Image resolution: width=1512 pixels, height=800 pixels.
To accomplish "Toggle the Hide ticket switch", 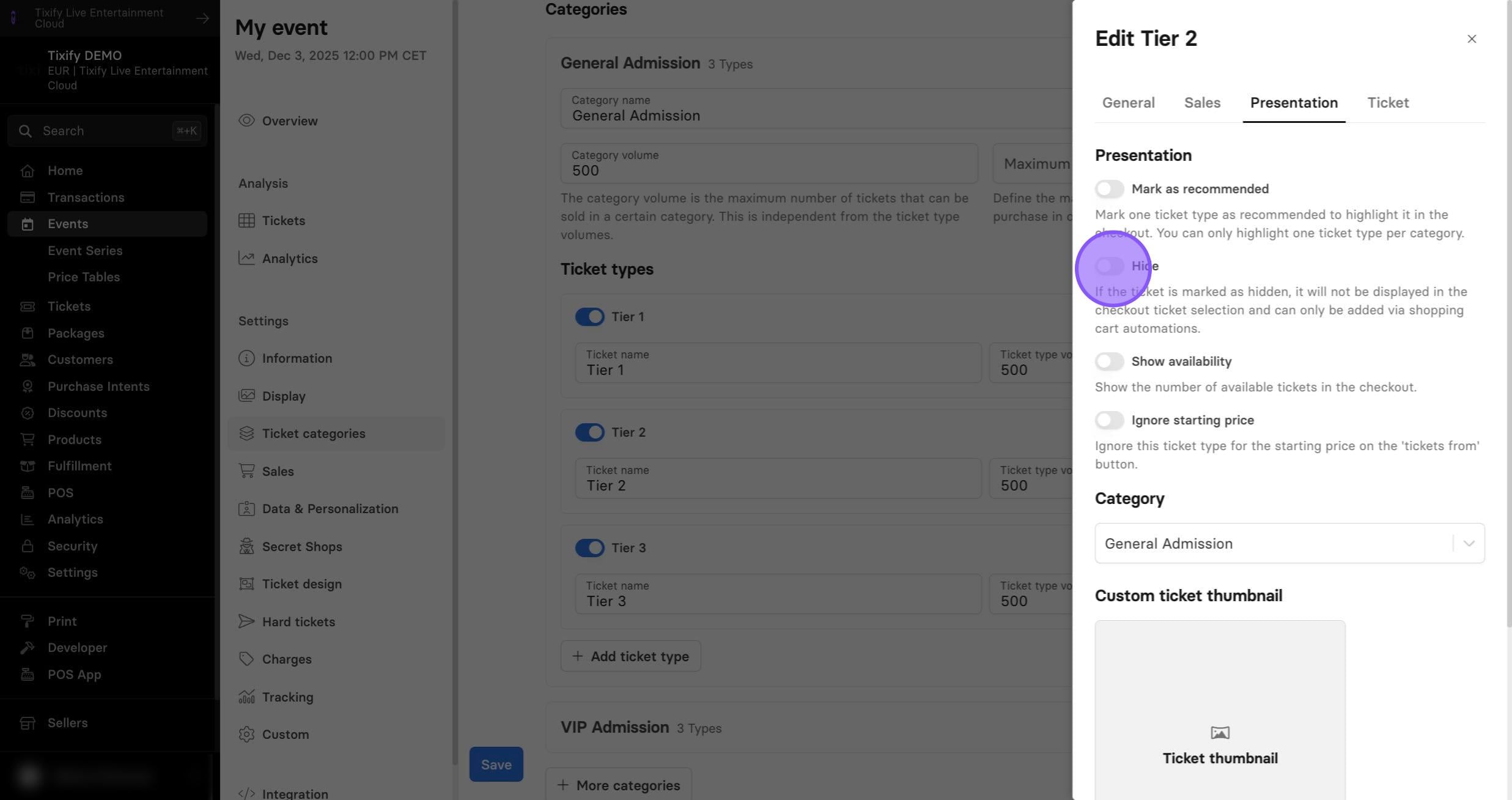I will pos(1109,266).
